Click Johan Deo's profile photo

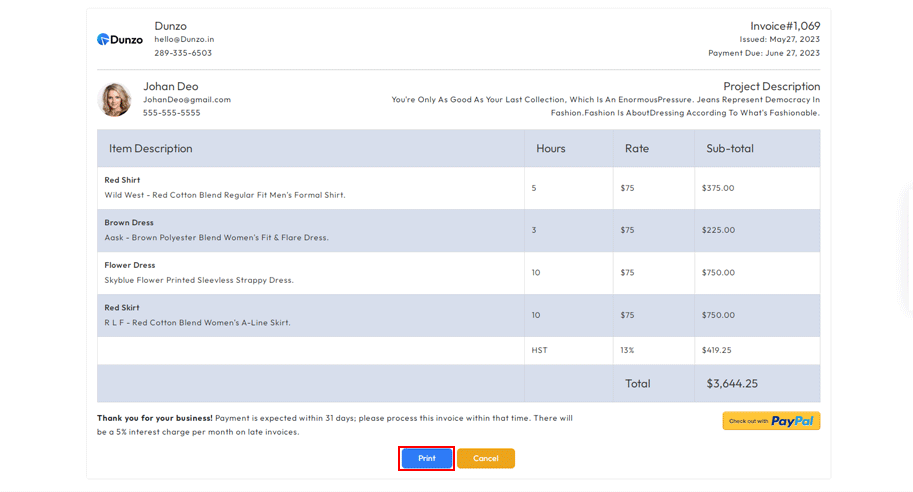click(x=115, y=100)
